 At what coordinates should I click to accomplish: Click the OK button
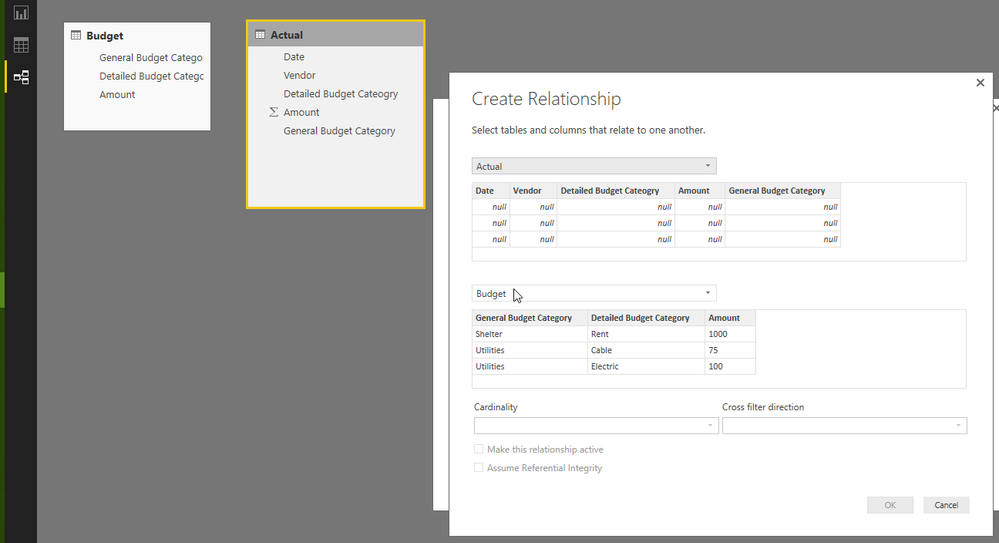click(x=890, y=505)
